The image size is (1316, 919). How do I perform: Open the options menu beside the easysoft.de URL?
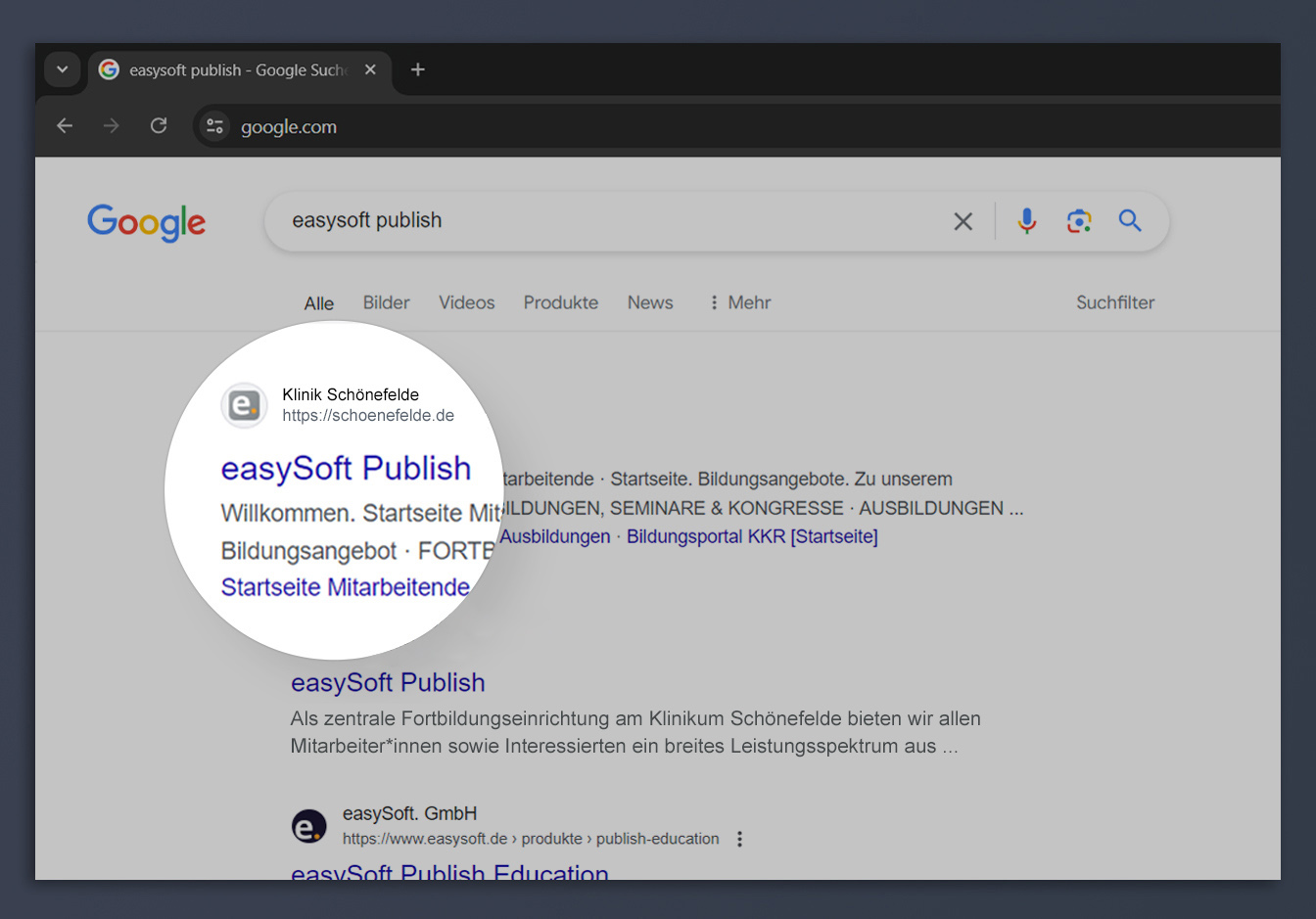(x=740, y=839)
